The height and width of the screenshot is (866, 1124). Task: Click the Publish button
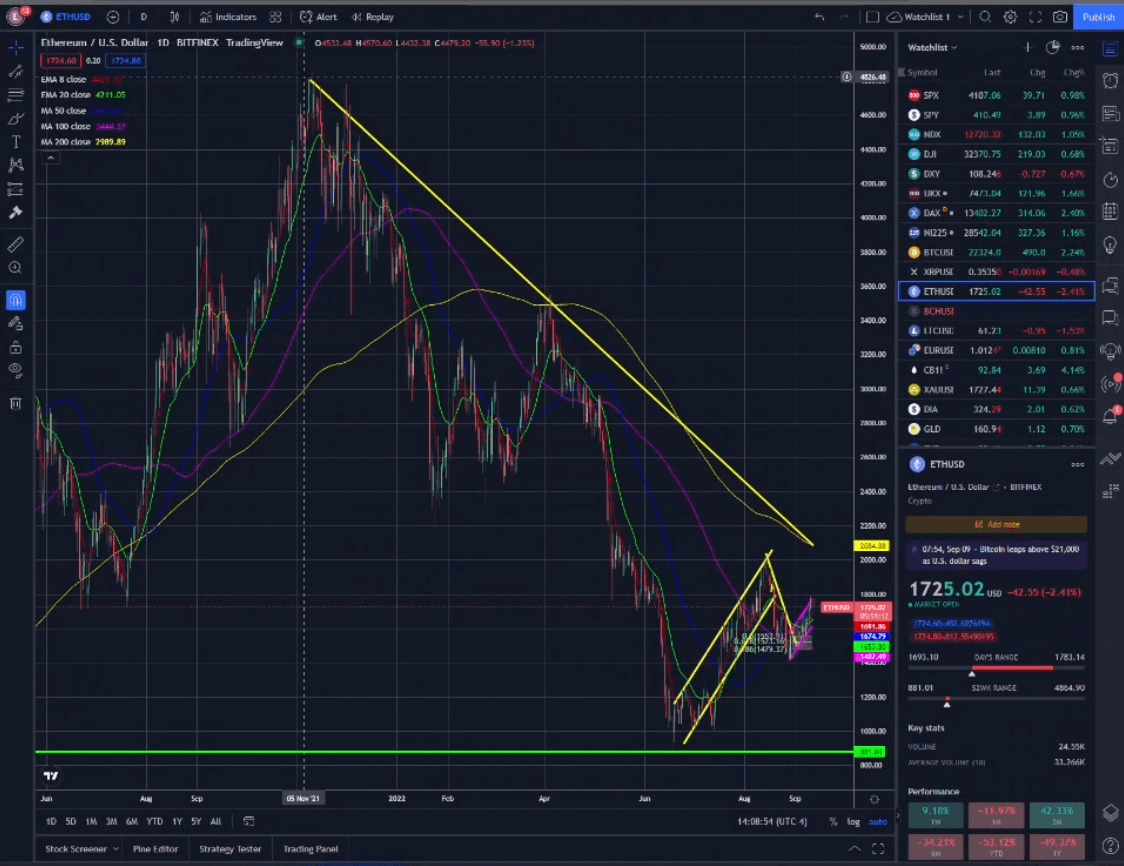[x=1097, y=16]
